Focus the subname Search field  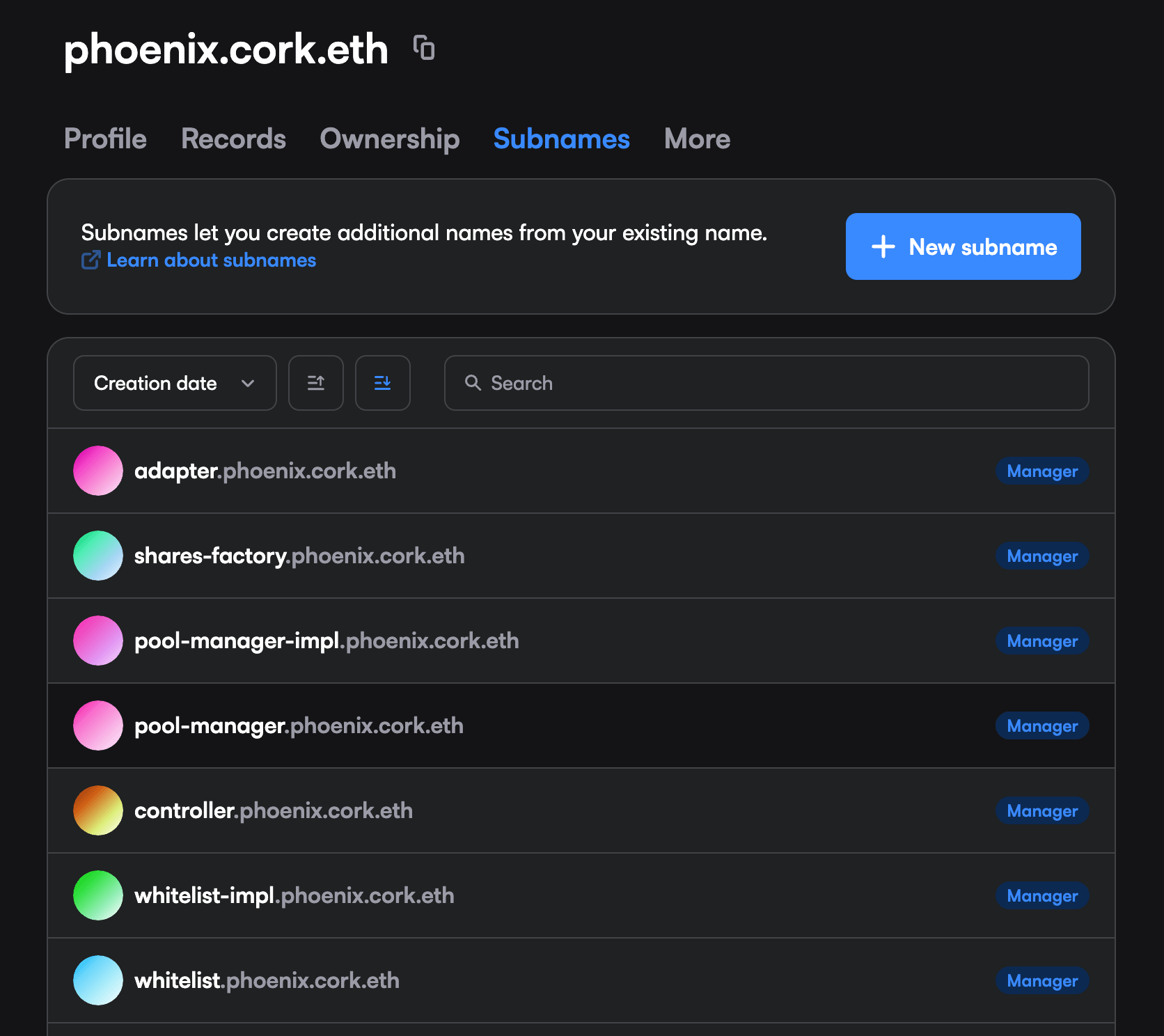click(x=766, y=383)
